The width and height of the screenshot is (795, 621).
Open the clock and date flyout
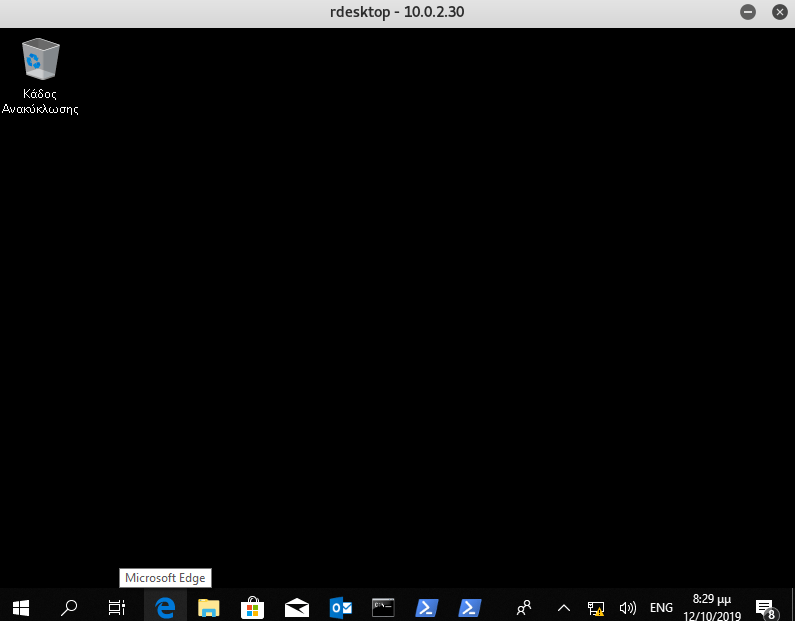coord(712,607)
